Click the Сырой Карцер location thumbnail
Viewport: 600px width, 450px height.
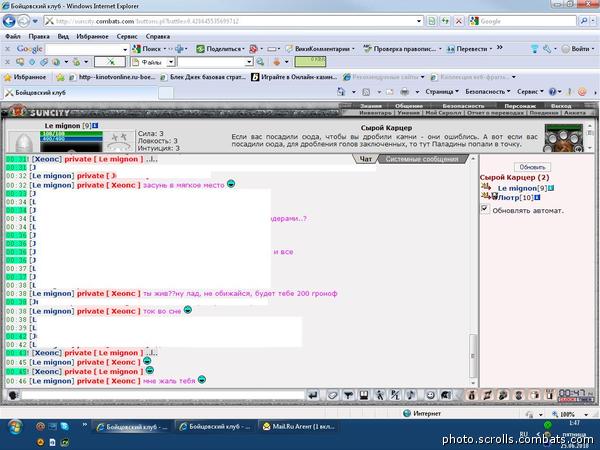click(x=563, y=138)
